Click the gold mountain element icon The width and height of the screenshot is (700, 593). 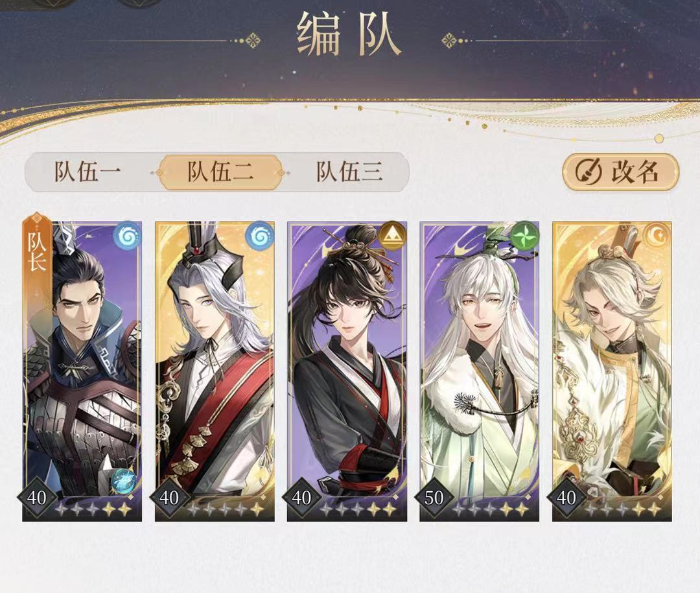tap(392, 235)
